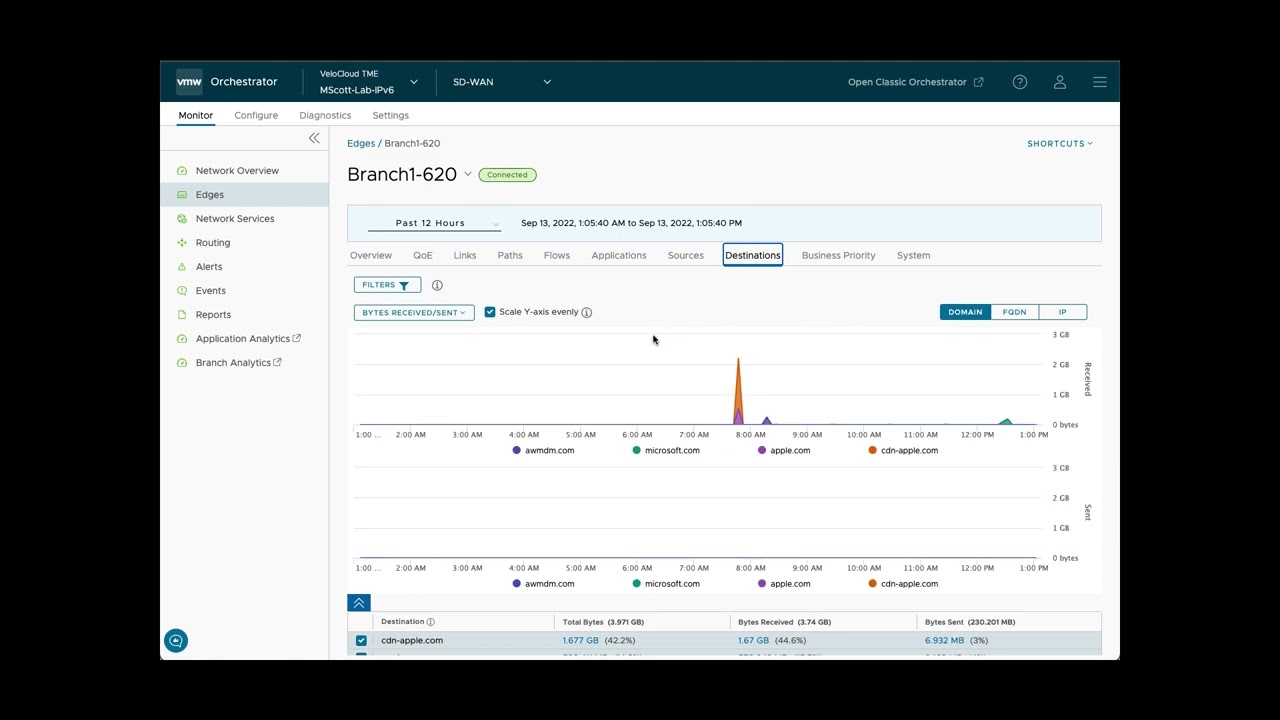Toggle the Scale Y-axis evenly checkbox
This screenshot has width=1280, height=720.
click(490, 311)
